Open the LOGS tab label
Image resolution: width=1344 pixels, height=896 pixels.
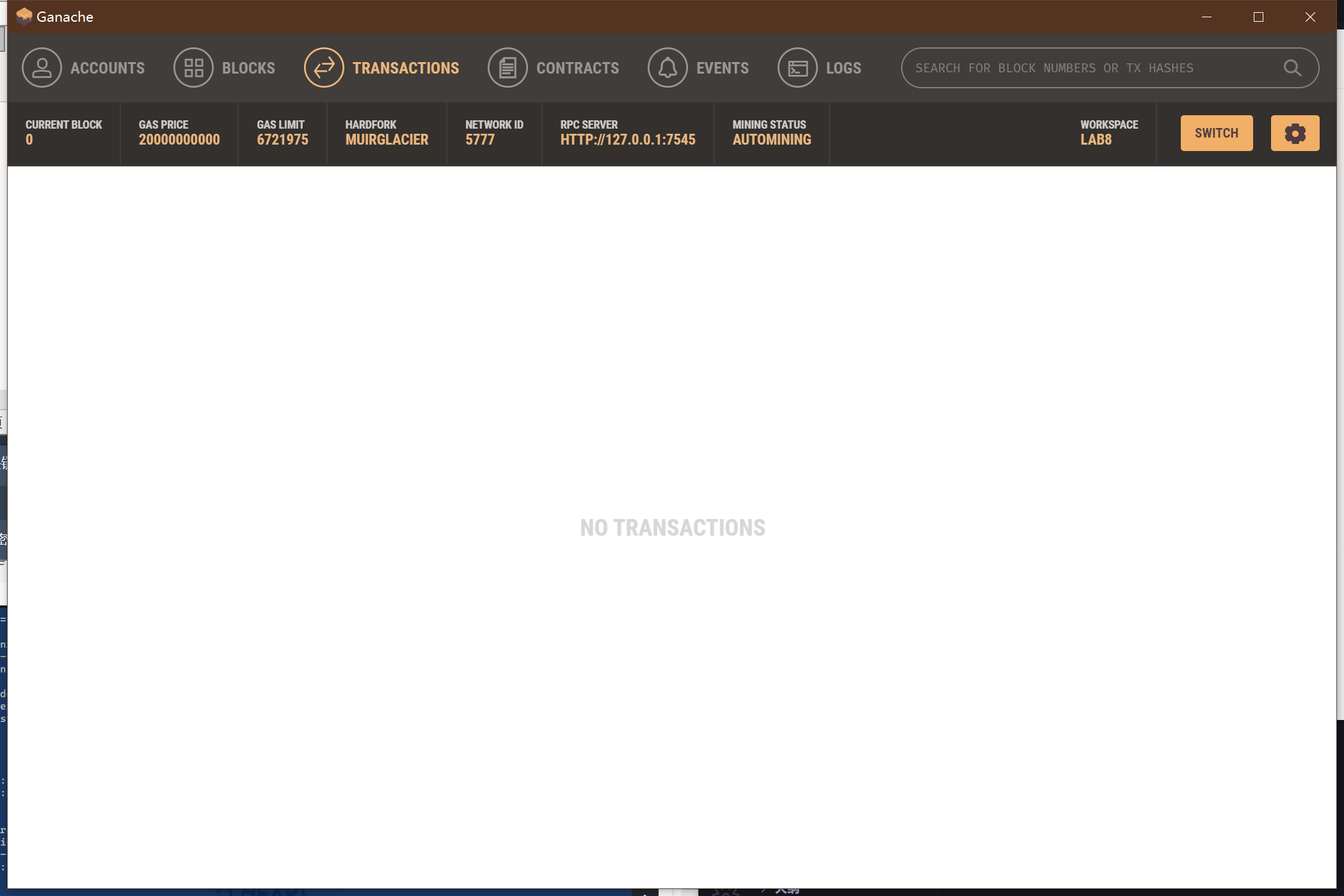click(x=844, y=68)
